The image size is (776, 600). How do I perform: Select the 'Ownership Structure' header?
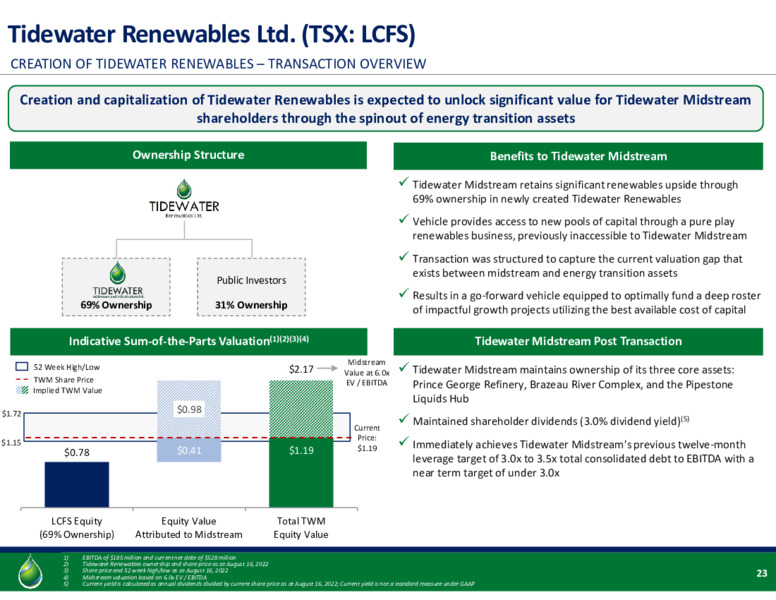[x=188, y=155]
